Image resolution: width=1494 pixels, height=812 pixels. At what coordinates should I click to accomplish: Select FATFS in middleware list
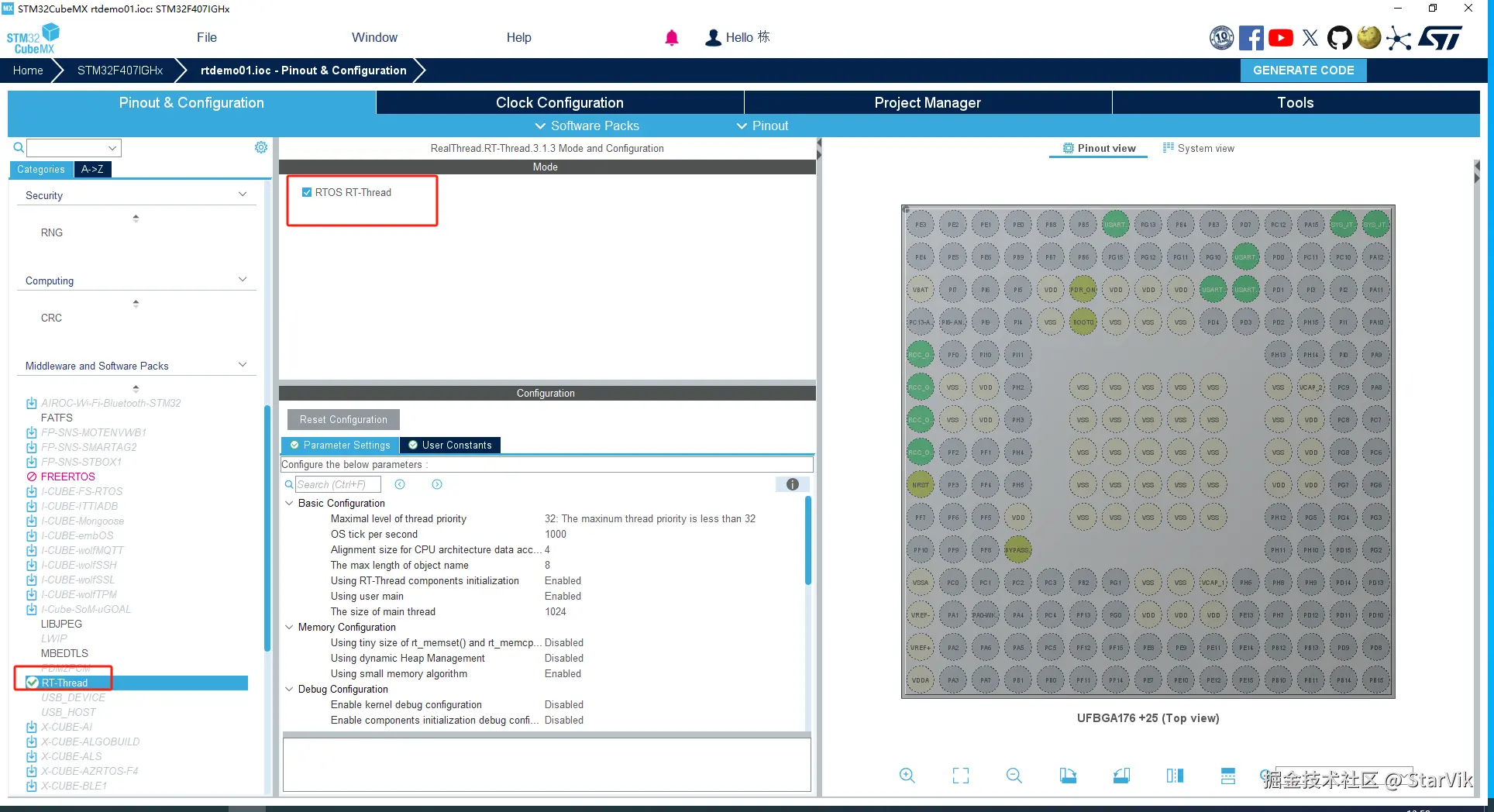[57, 418]
